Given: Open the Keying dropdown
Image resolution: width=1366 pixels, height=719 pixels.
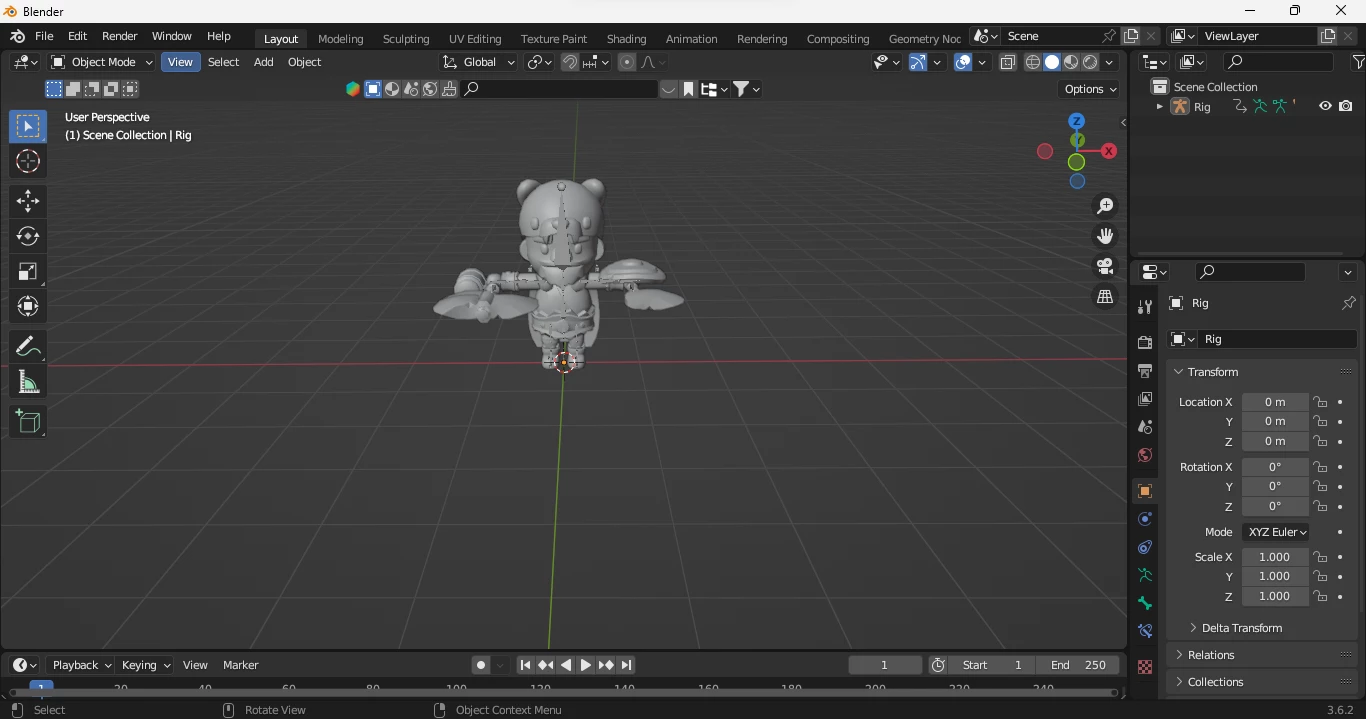Looking at the screenshot, I should pos(145,665).
